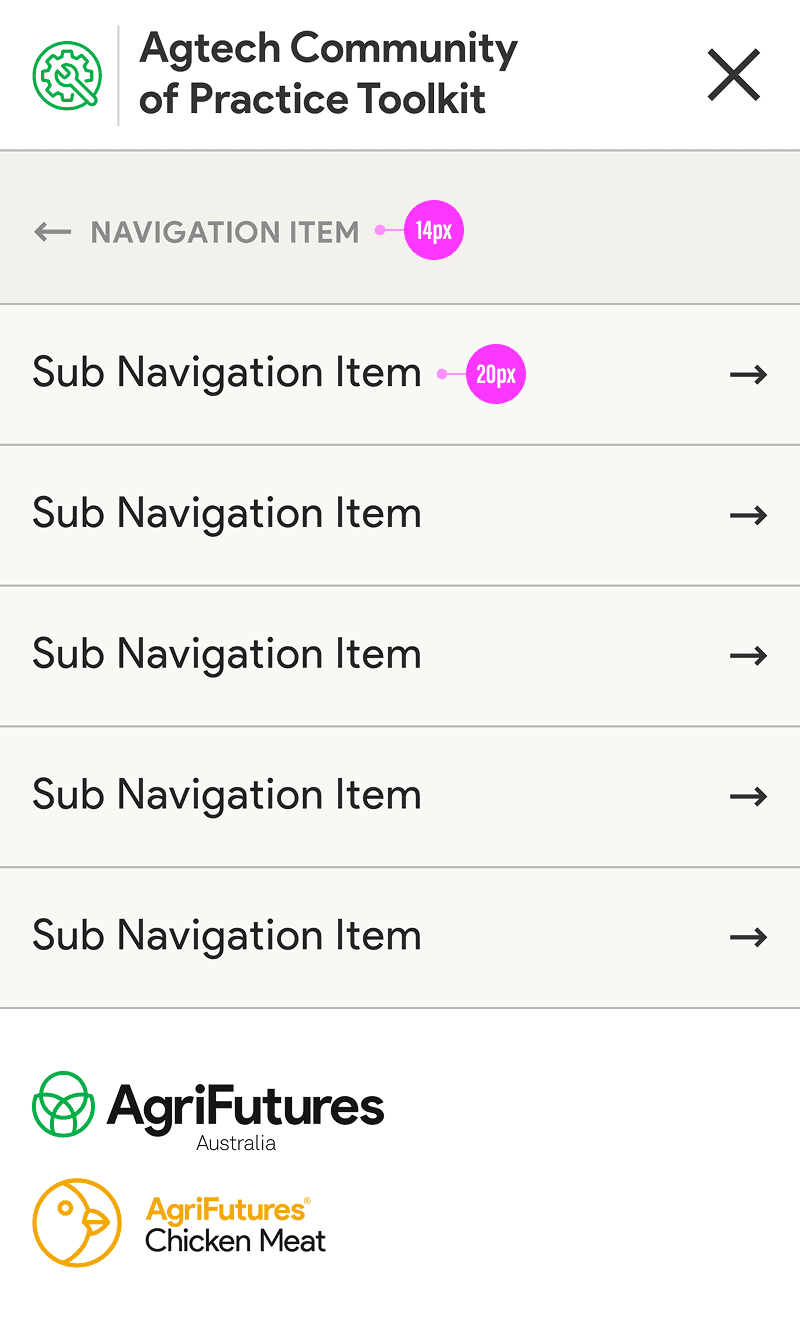Select the second Sub Navigation Item

[227, 514]
